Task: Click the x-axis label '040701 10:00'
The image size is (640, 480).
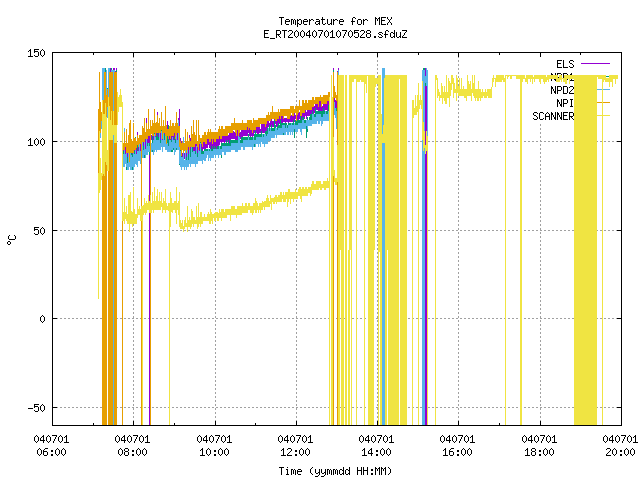Action: coord(214,446)
